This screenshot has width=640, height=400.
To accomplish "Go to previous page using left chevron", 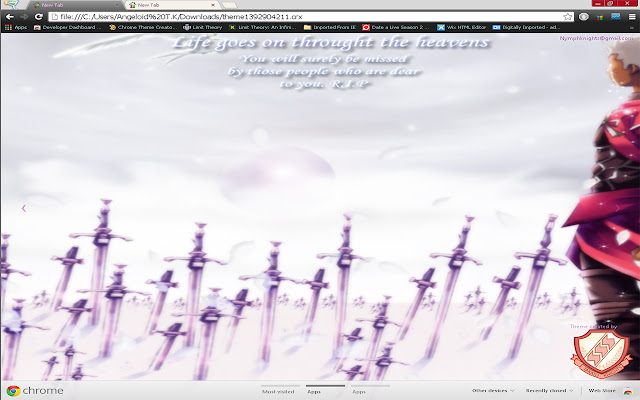I will (x=24, y=208).
